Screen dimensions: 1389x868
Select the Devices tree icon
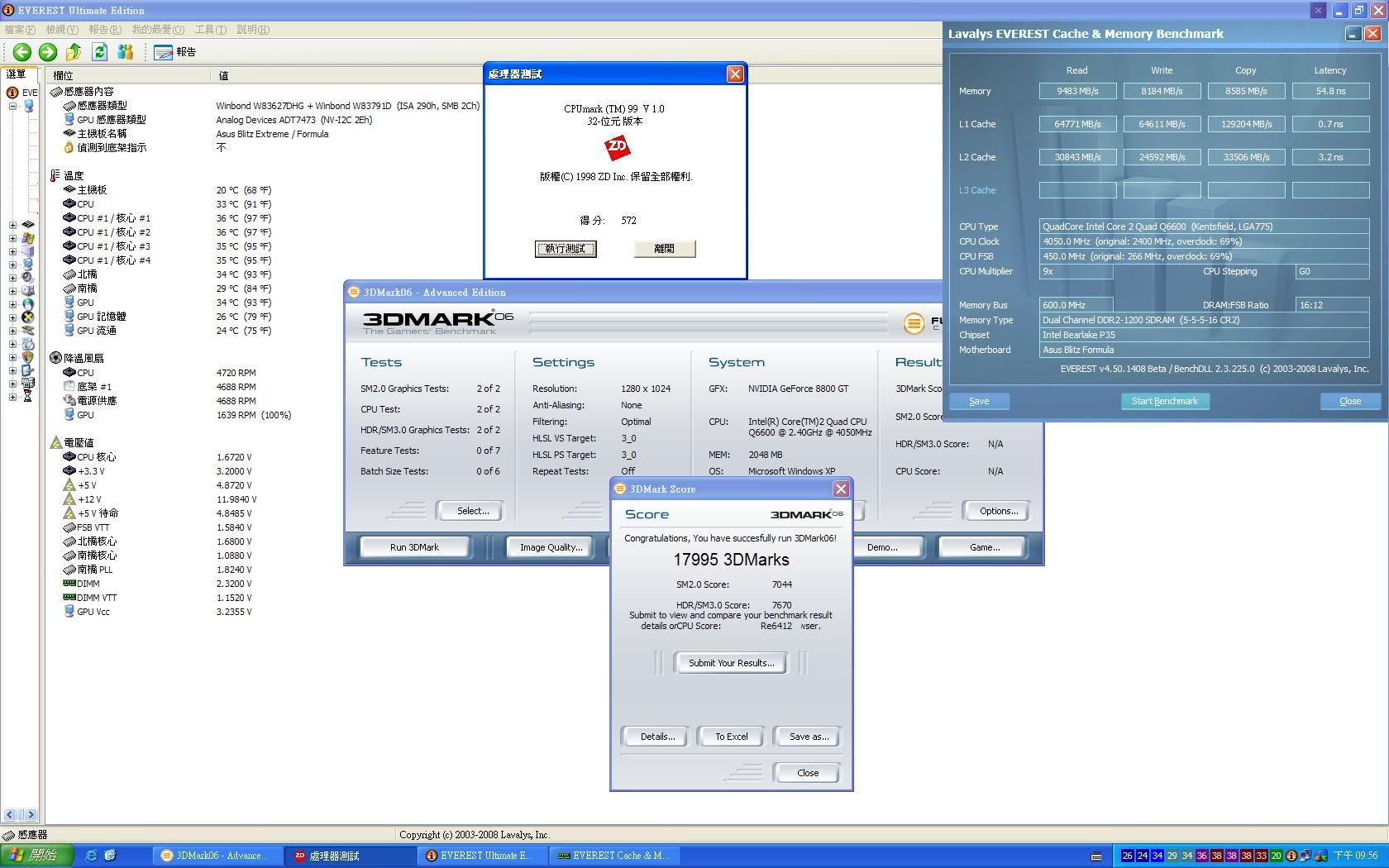(28, 331)
